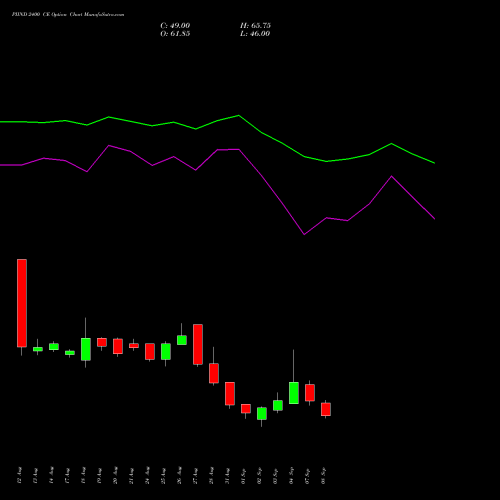Click the large red candle for 27 Aug
Image resolution: width=500 pixels, height=500 pixels.
198,344
